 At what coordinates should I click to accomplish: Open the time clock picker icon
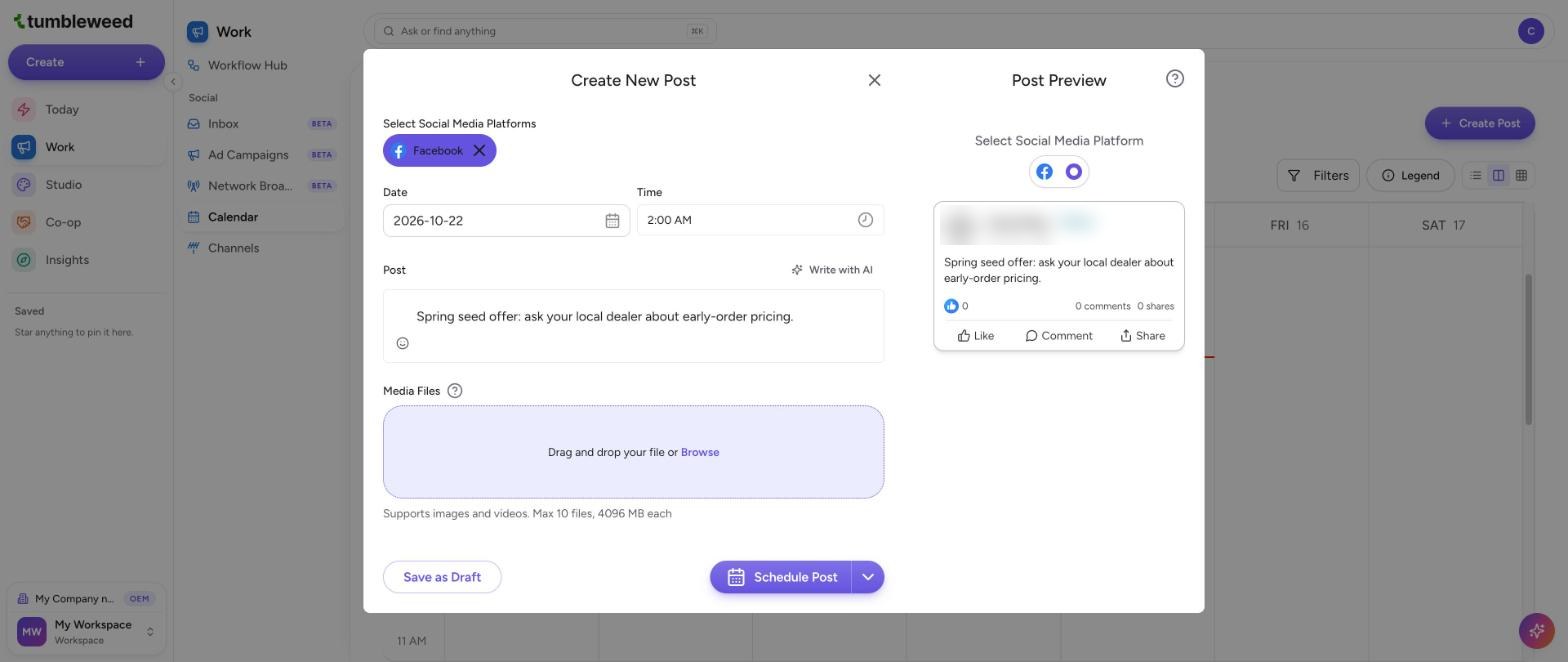click(x=865, y=220)
